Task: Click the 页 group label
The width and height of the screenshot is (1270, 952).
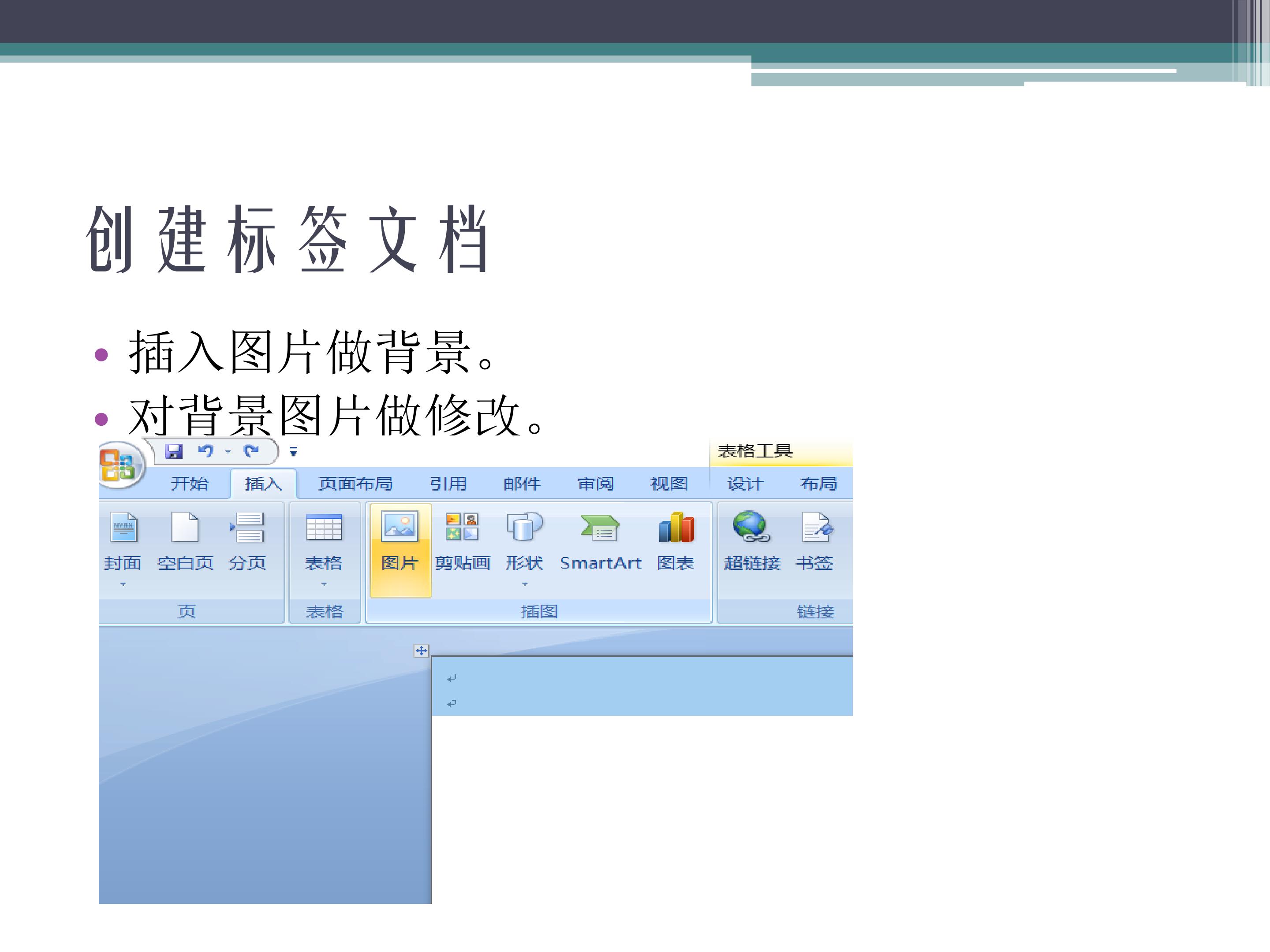Action: click(x=187, y=612)
